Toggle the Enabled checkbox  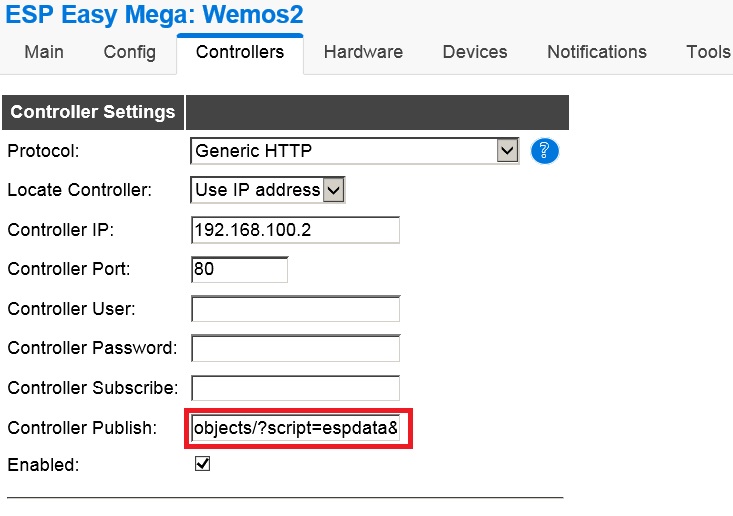[x=202, y=464]
